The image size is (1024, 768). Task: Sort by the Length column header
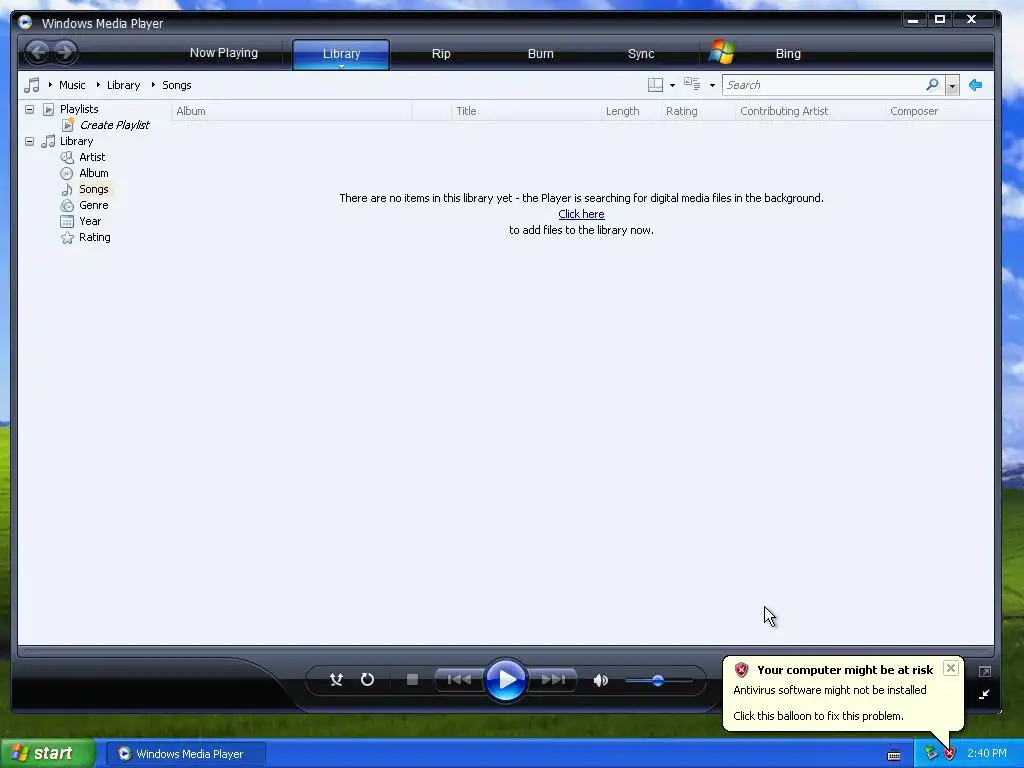tap(631, 111)
